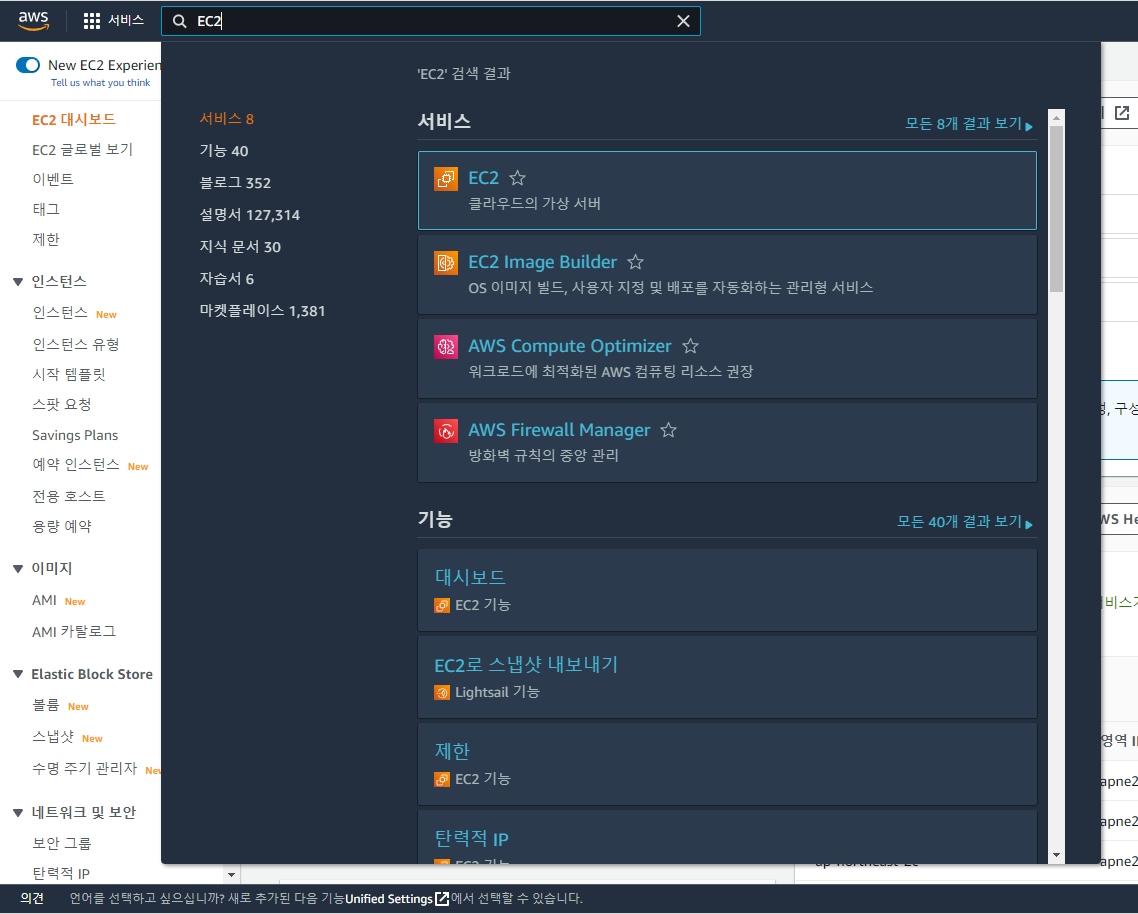Click the sidebar scroll down arrow
1138x914 pixels.
(232, 875)
